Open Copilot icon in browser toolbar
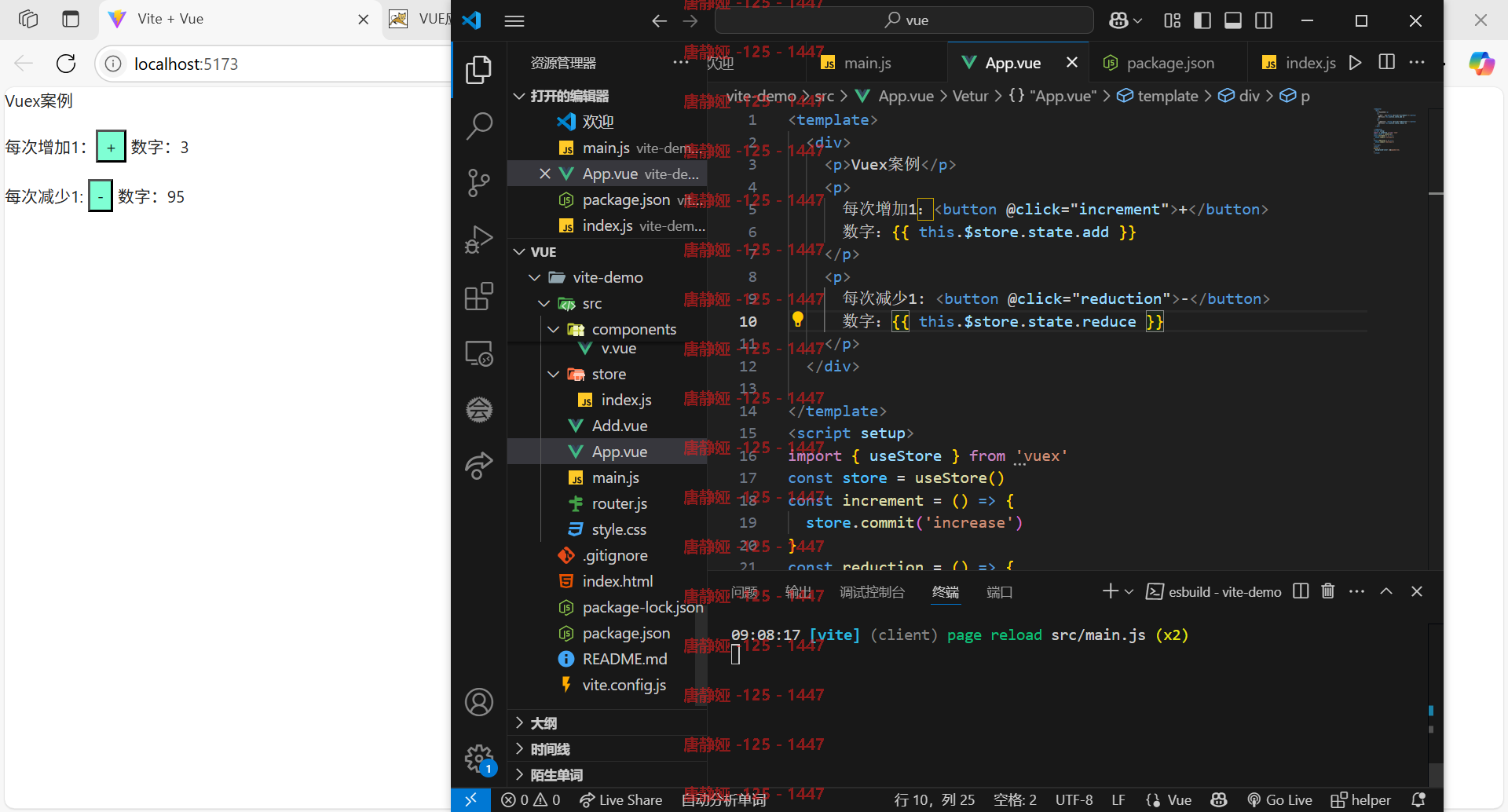1508x812 pixels. pyautogui.click(x=1481, y=64)
